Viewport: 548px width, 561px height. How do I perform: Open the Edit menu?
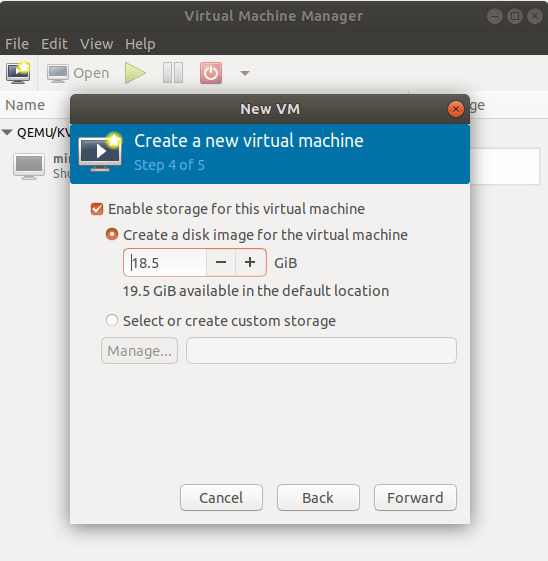pos(54,44)
